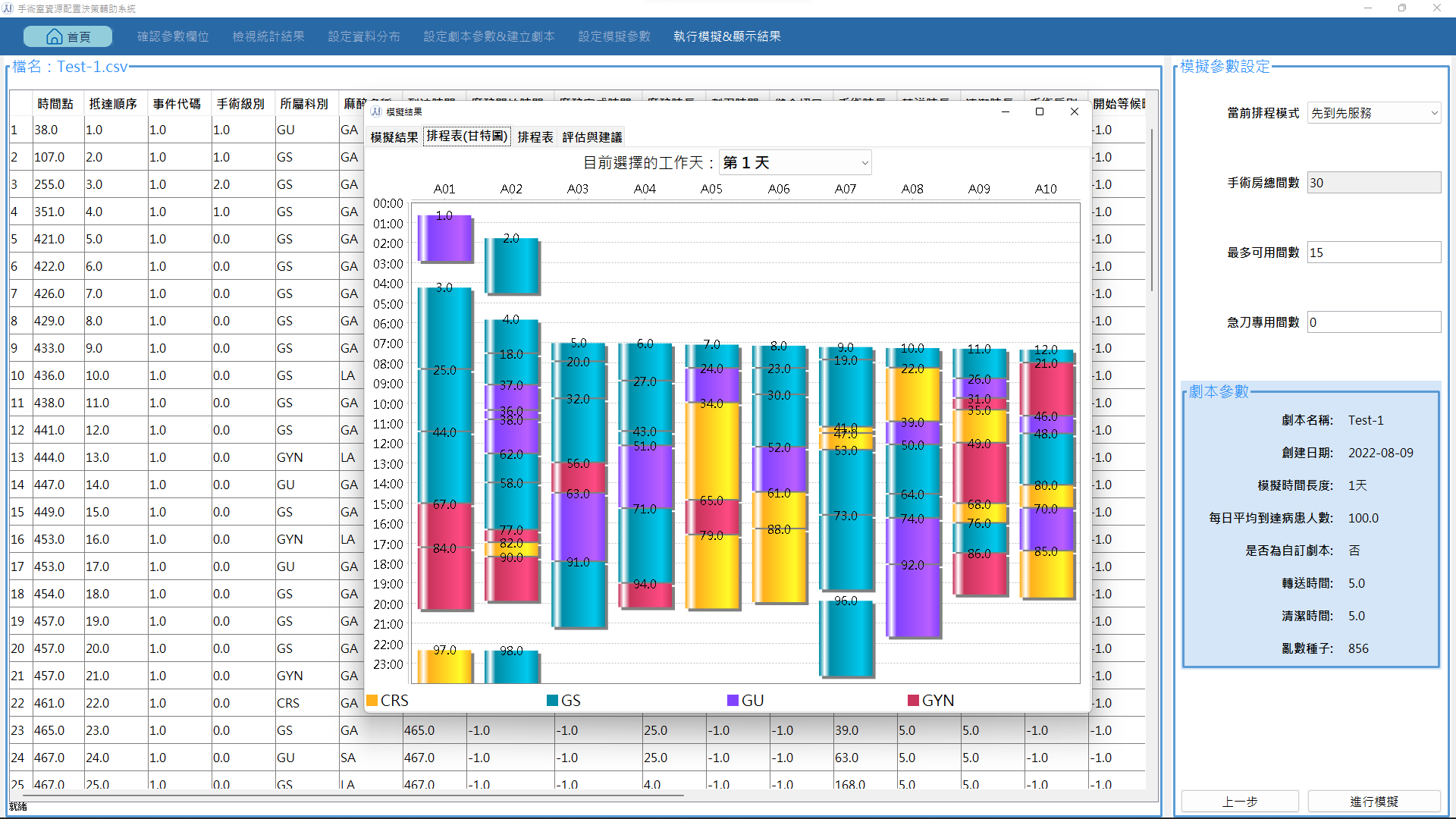The image size is (1456, 819).
Task: Open the 當前排程模式 dropdown
Action: pos(1373,113)
